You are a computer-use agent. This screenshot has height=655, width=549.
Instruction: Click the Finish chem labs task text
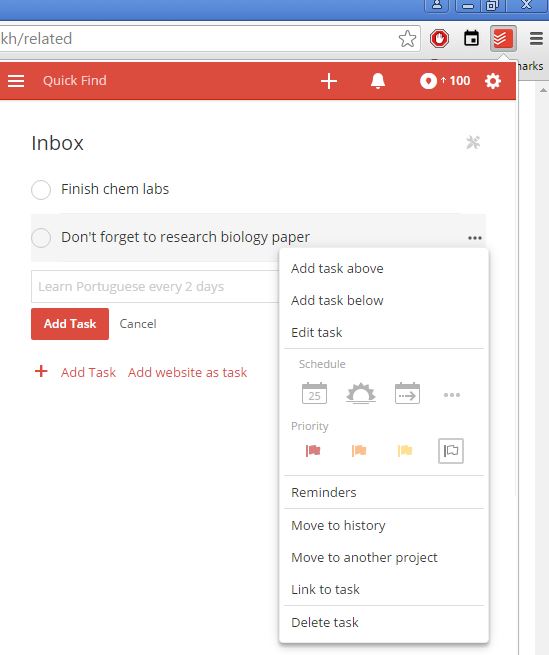coord(115,189)
